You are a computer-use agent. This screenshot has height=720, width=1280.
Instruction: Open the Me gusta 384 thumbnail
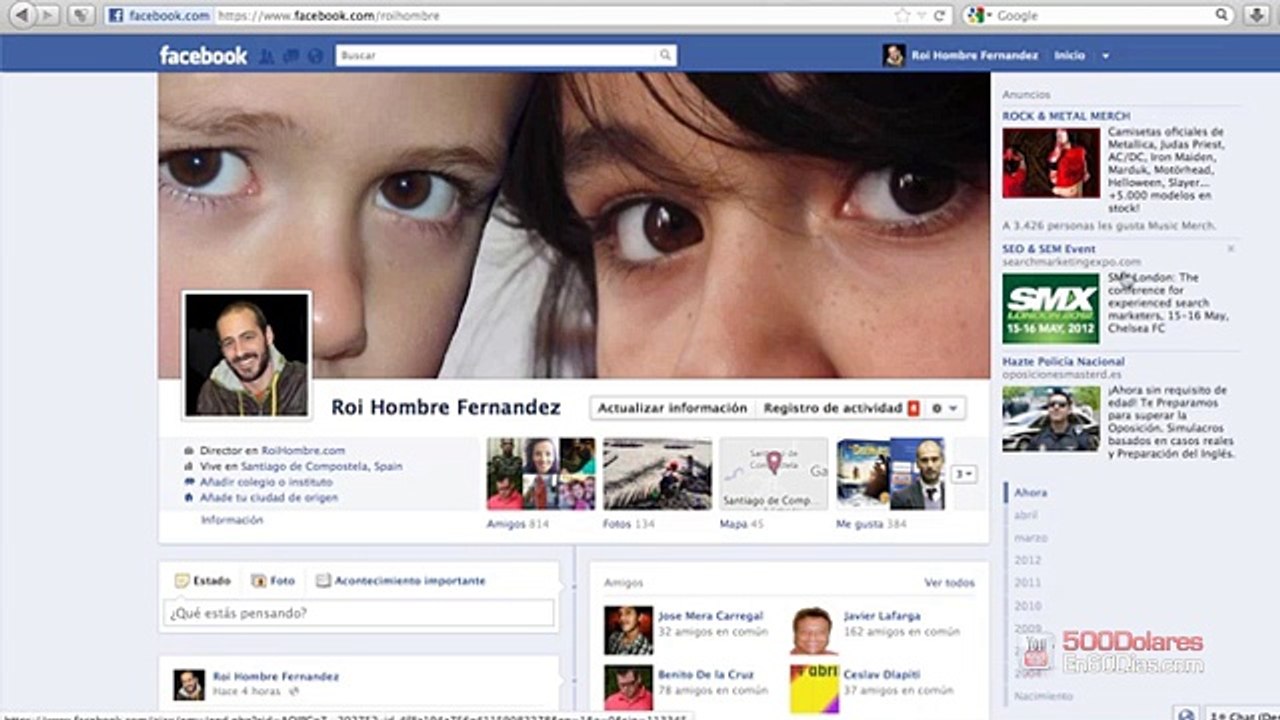[891, 474]
